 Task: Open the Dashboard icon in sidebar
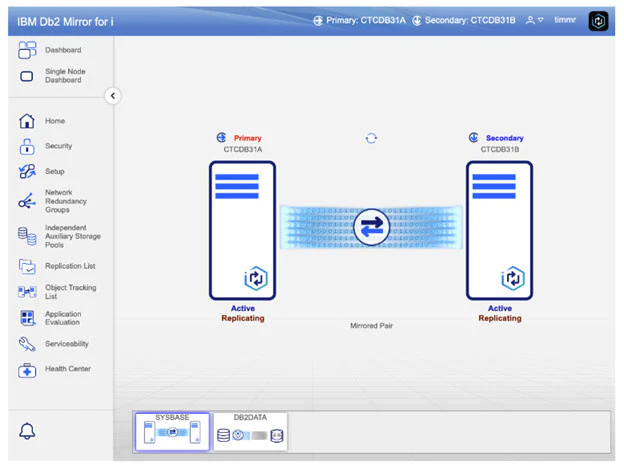click(27, 50)
